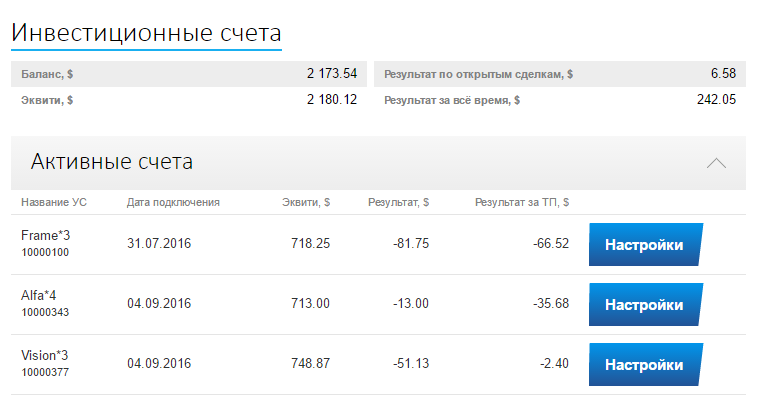Click the Эквити, $ column header
The height and width of the screenshot is (415, 760).
tap(306, 202)
